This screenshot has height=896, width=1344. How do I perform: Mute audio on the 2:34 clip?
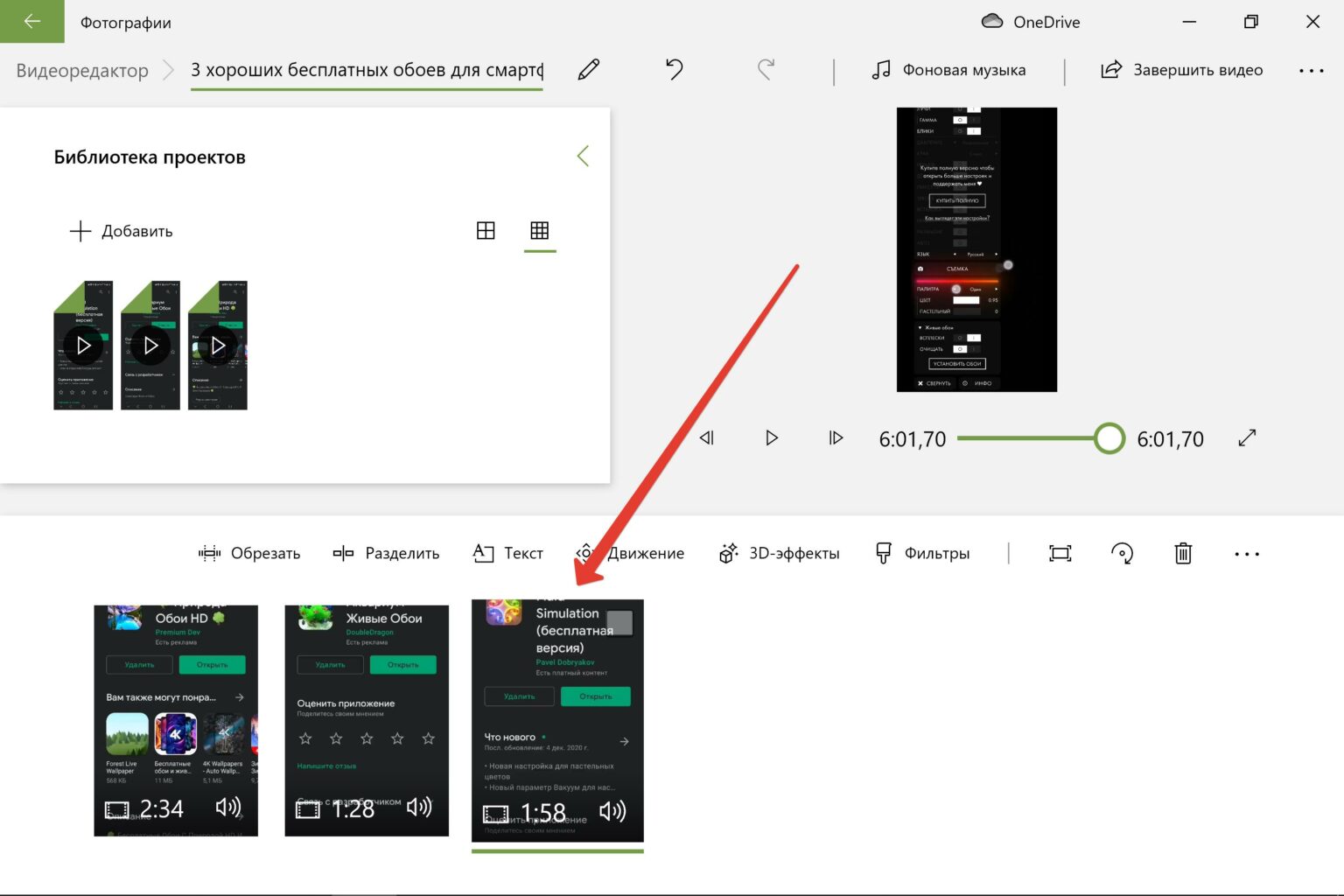[227, 807]
